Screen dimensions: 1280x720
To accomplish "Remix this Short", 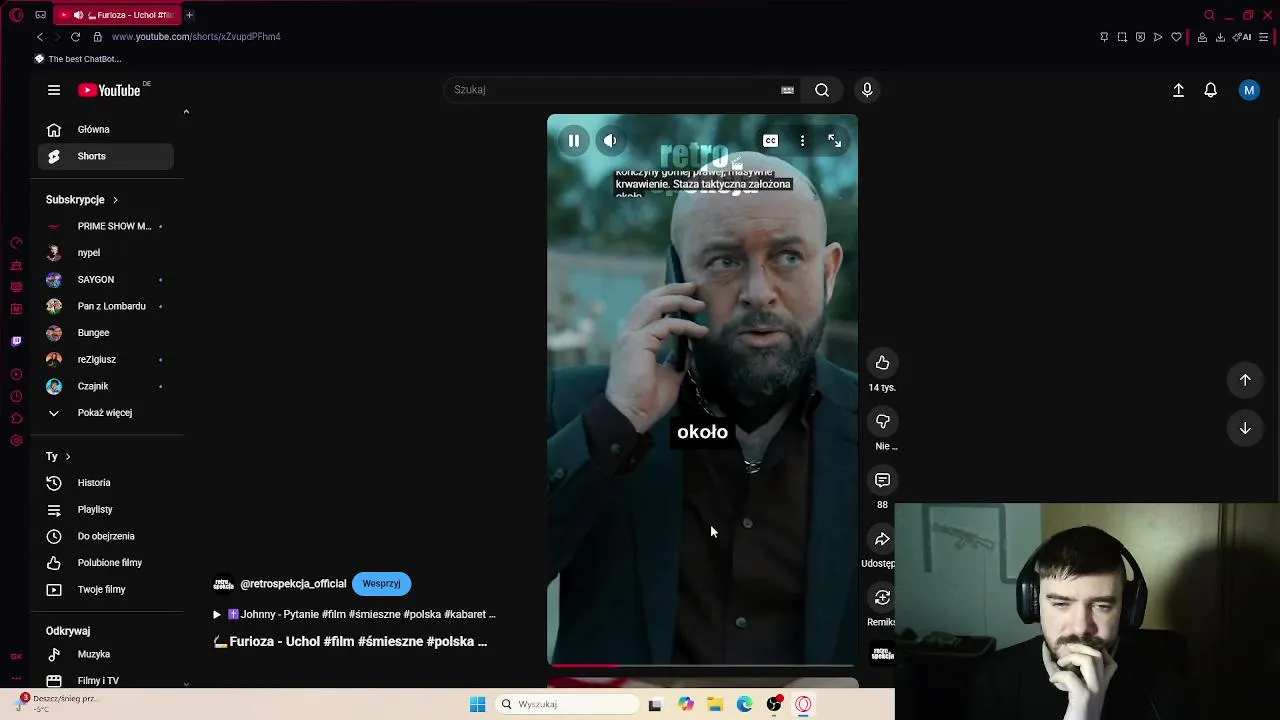I will coord(882,598).
